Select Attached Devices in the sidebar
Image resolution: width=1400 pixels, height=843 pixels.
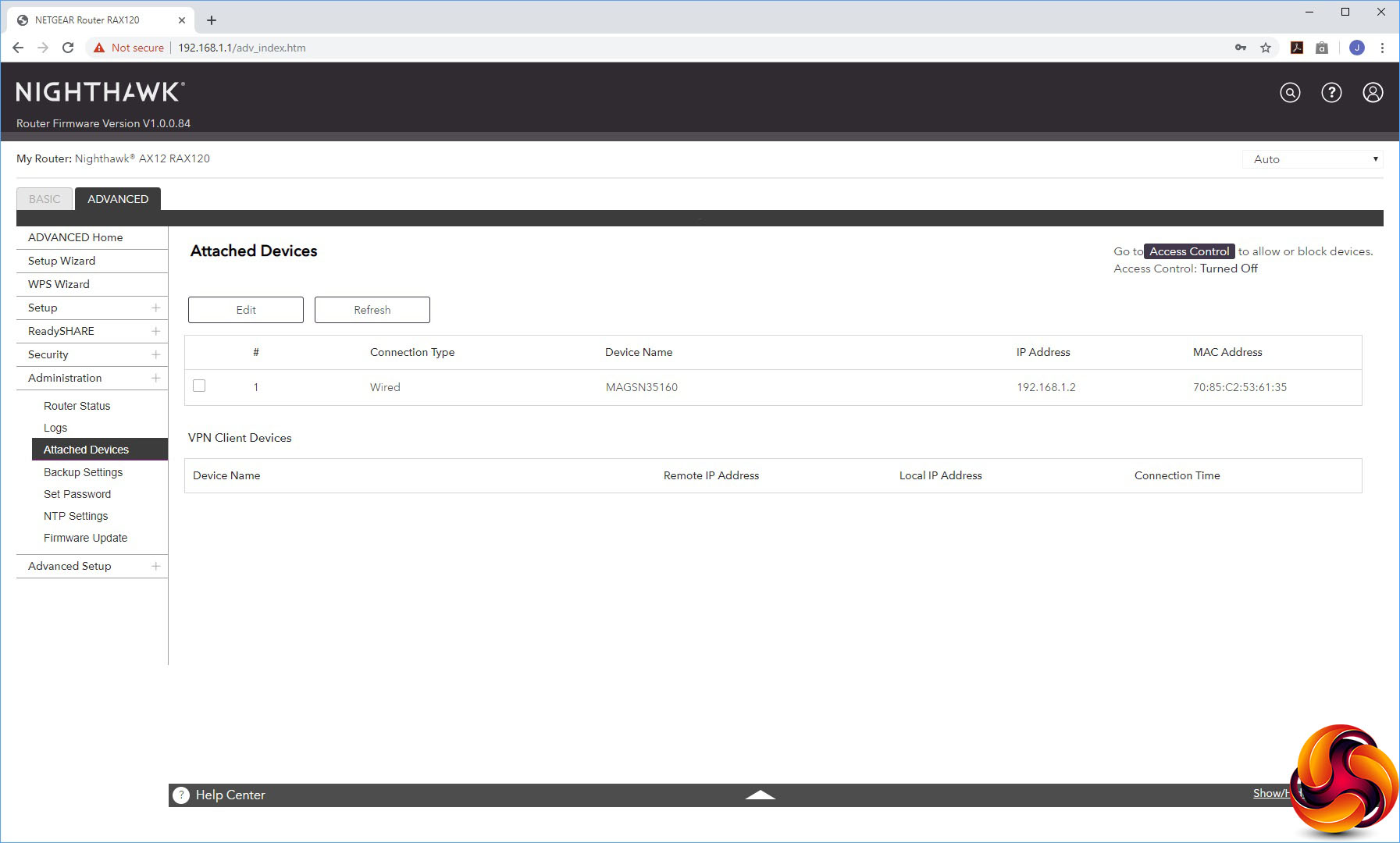(100, 450)
